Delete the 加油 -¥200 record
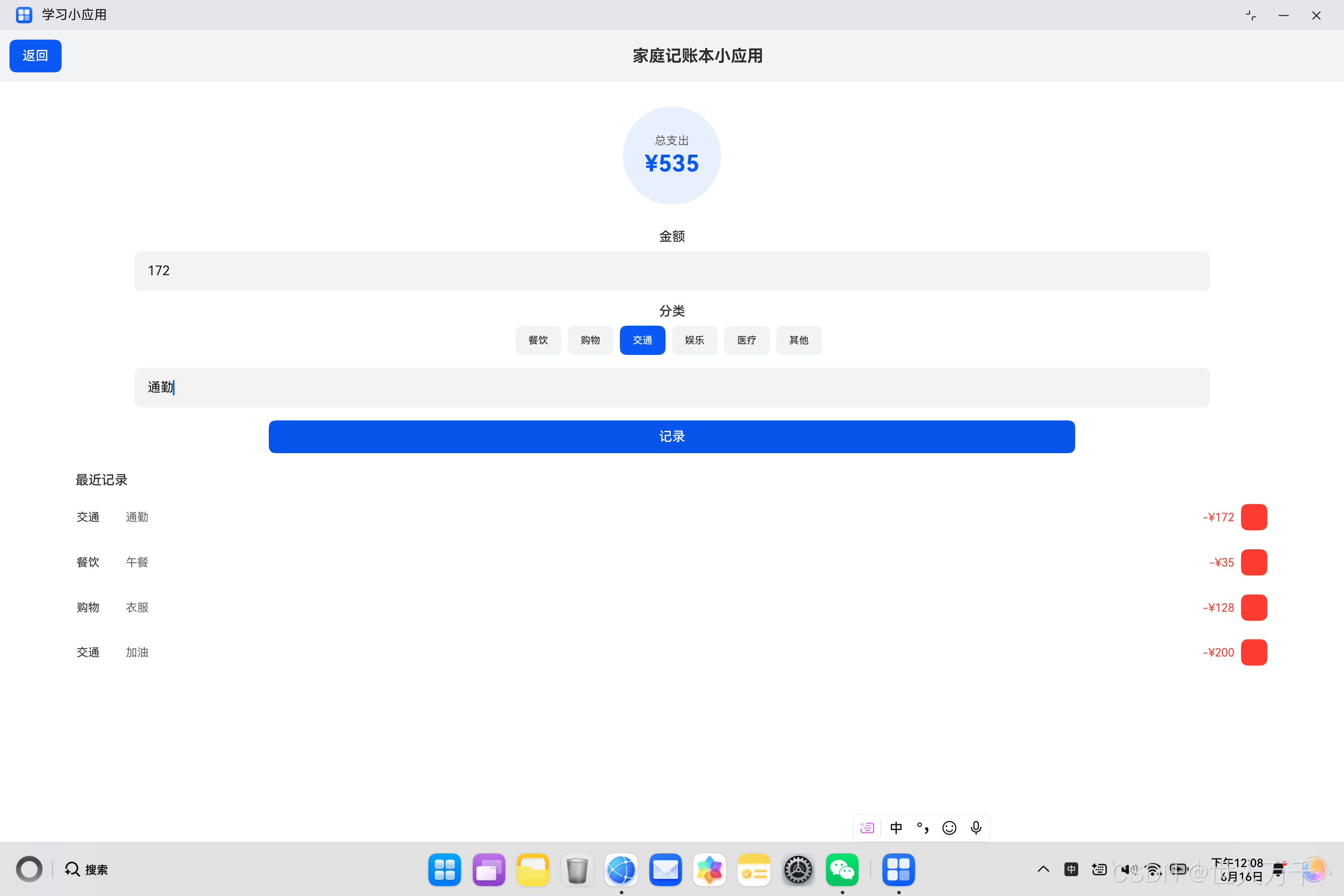1344x896 pixels. 1254,653
